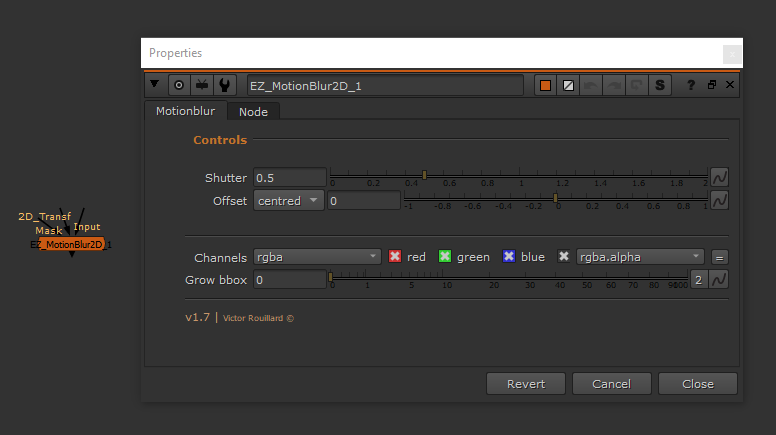This screenshot has width=776, height=435.
Task: Click the Shutter value input field
Action: tap(289, 178)
